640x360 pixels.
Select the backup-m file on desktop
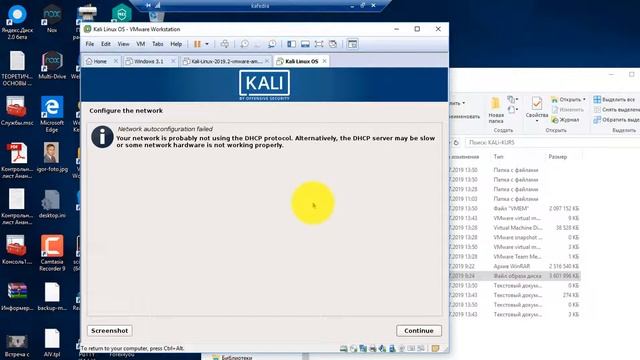[52, 297]
